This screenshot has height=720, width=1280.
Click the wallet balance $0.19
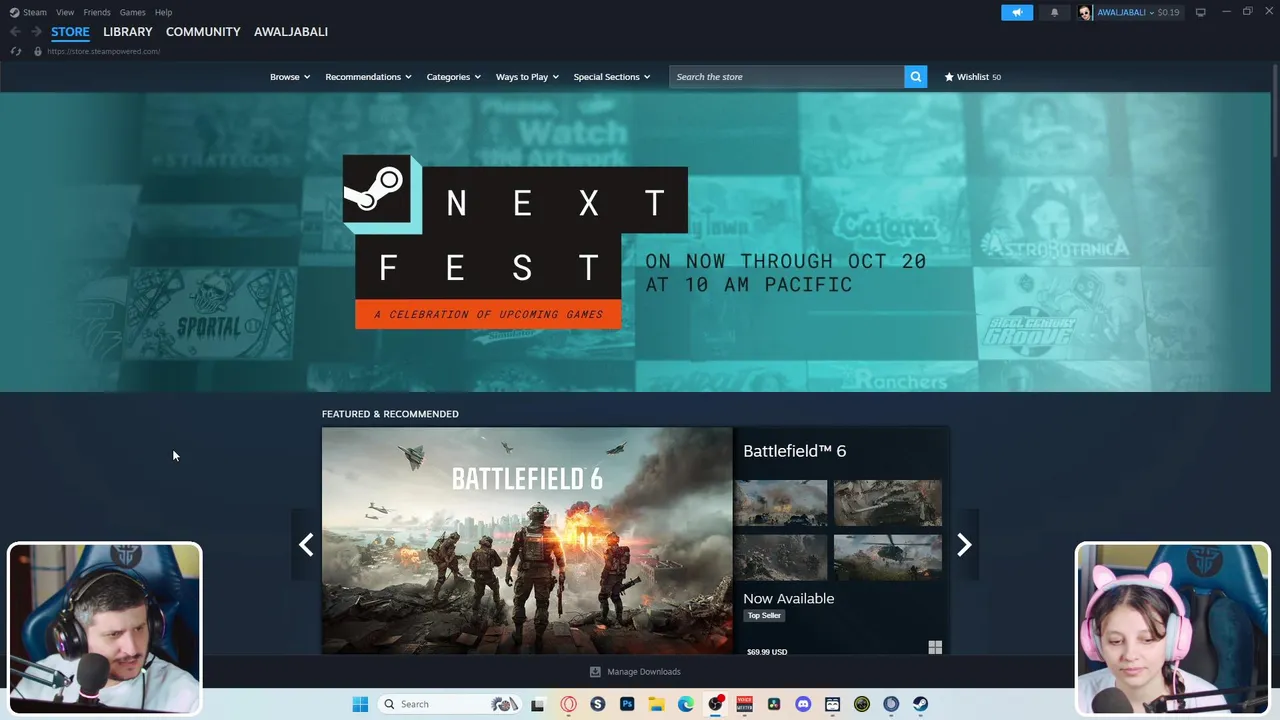tap(1168, 12)
